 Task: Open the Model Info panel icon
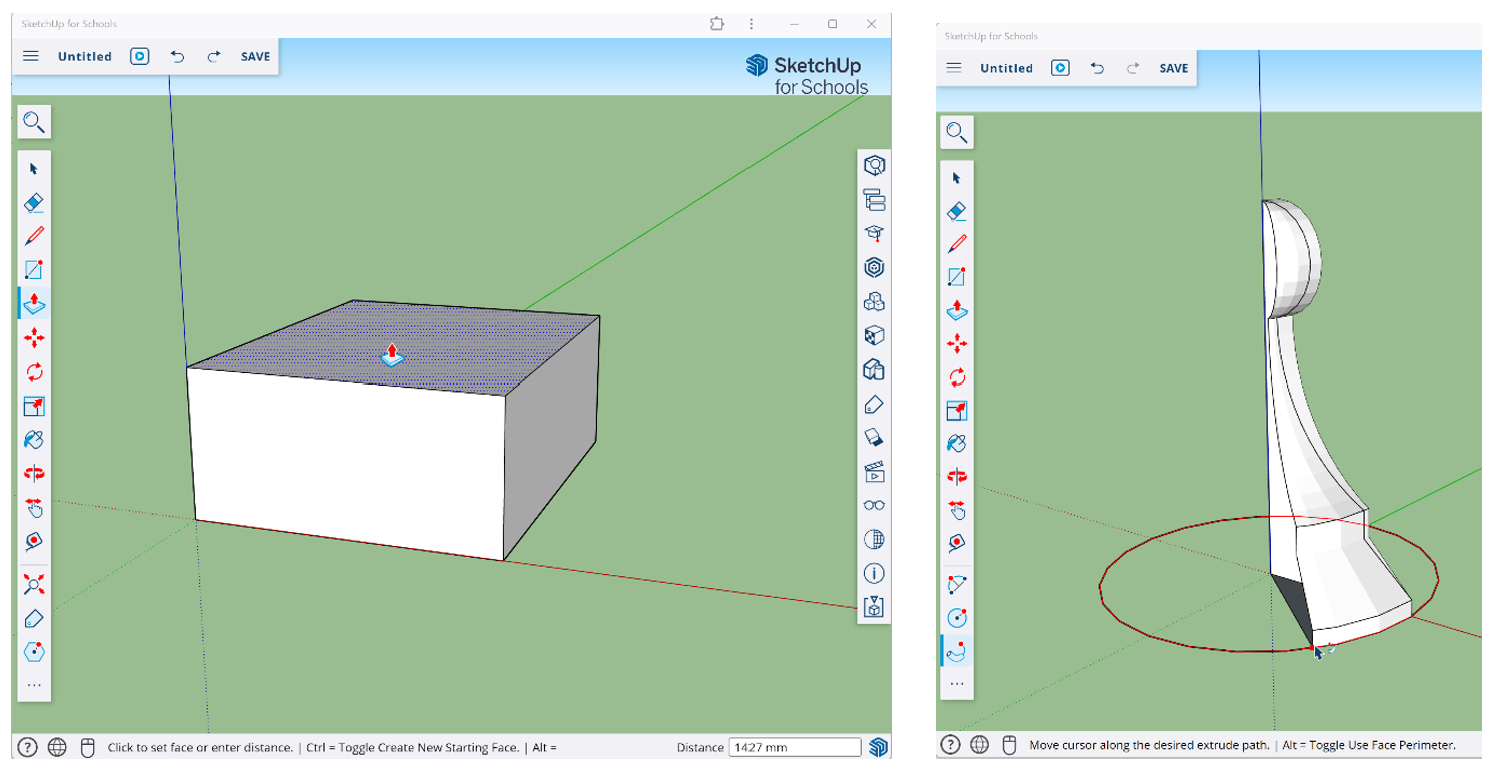pos(874,573)
